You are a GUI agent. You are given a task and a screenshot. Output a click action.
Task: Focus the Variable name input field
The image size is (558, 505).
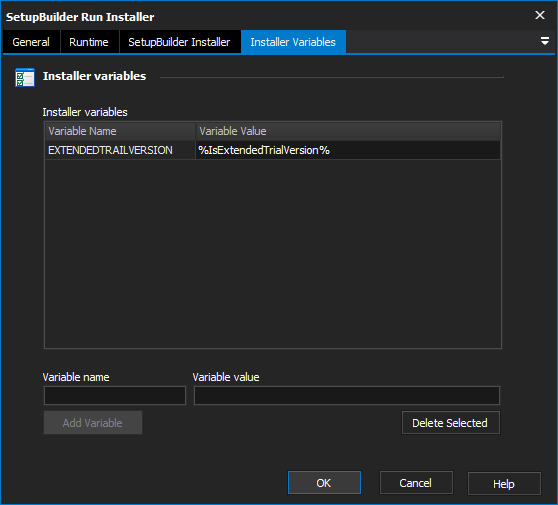point(115,396)
